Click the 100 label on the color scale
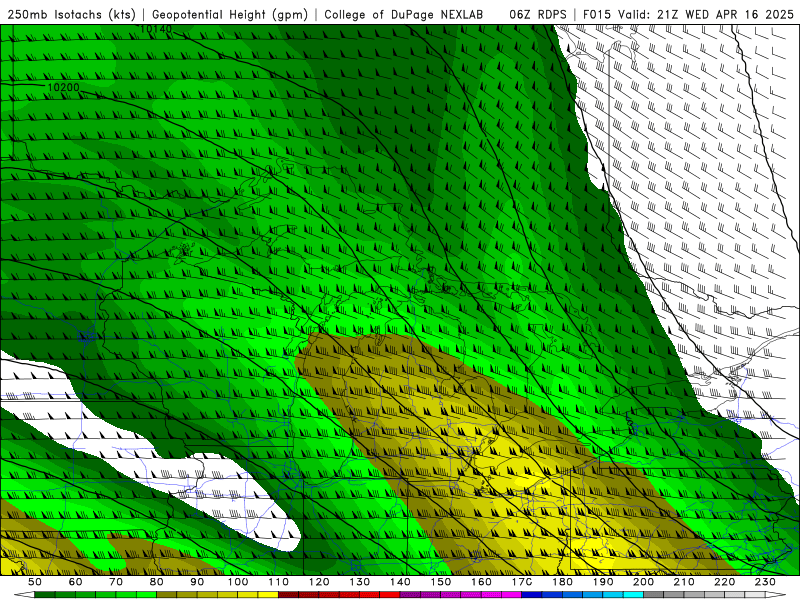Image resolution: width=800 pixels, height=600 pixels. [238, 582]
